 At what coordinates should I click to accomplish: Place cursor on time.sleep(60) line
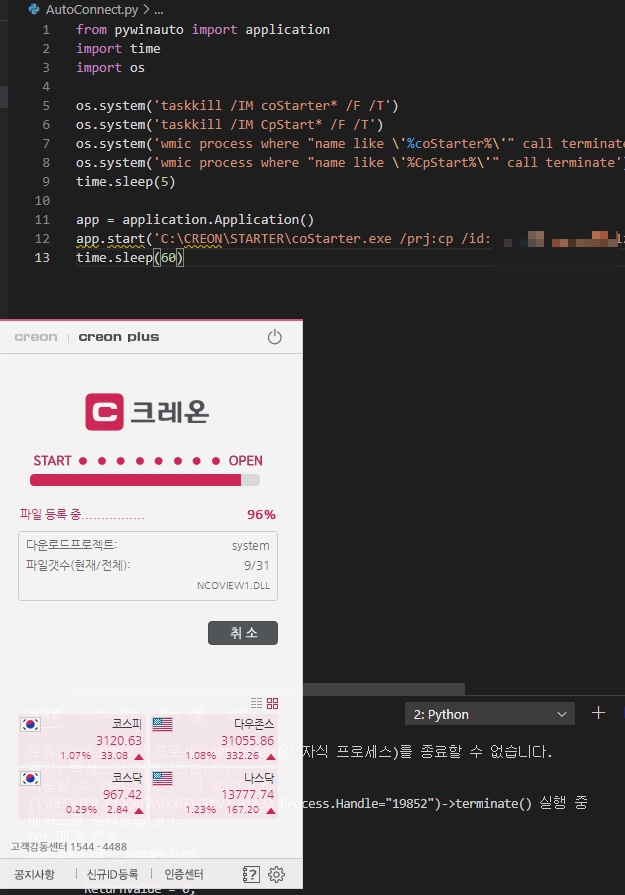(130, 257)
